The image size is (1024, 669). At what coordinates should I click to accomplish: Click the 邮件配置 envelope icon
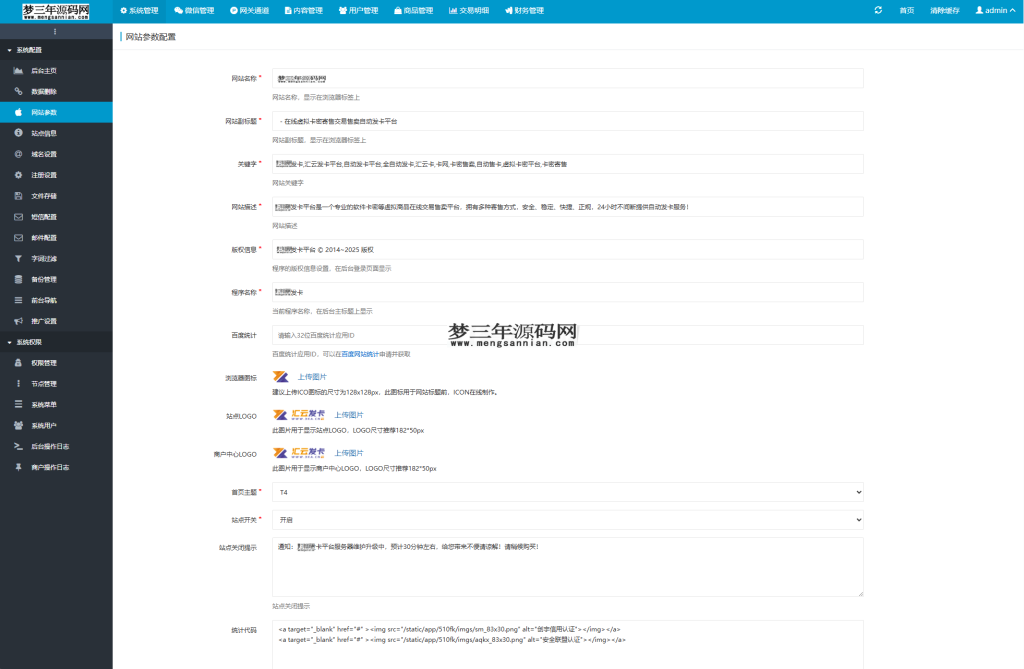point(16,237)
